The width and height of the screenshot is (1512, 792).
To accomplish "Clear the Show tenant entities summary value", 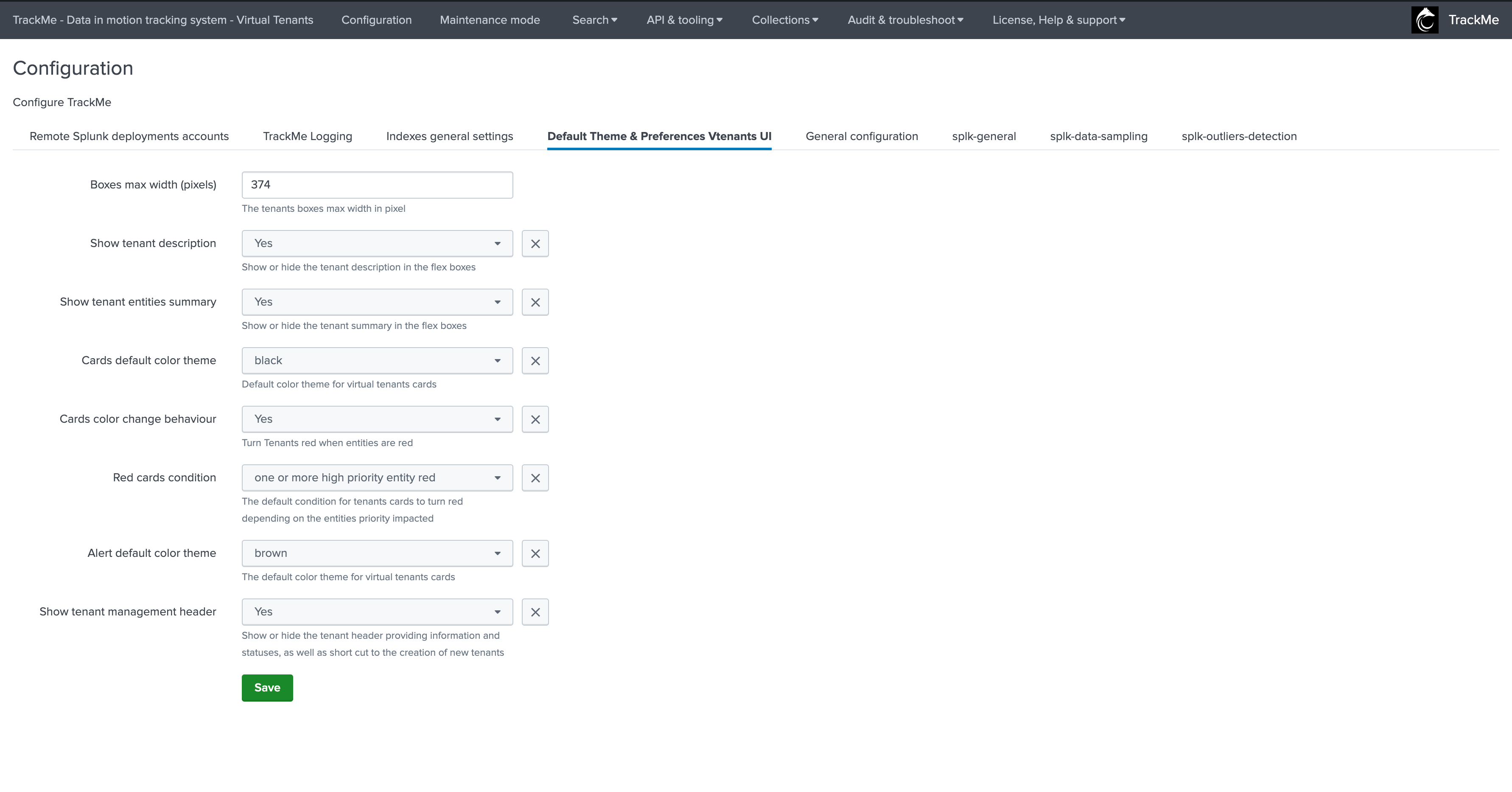I will point(535,302).
